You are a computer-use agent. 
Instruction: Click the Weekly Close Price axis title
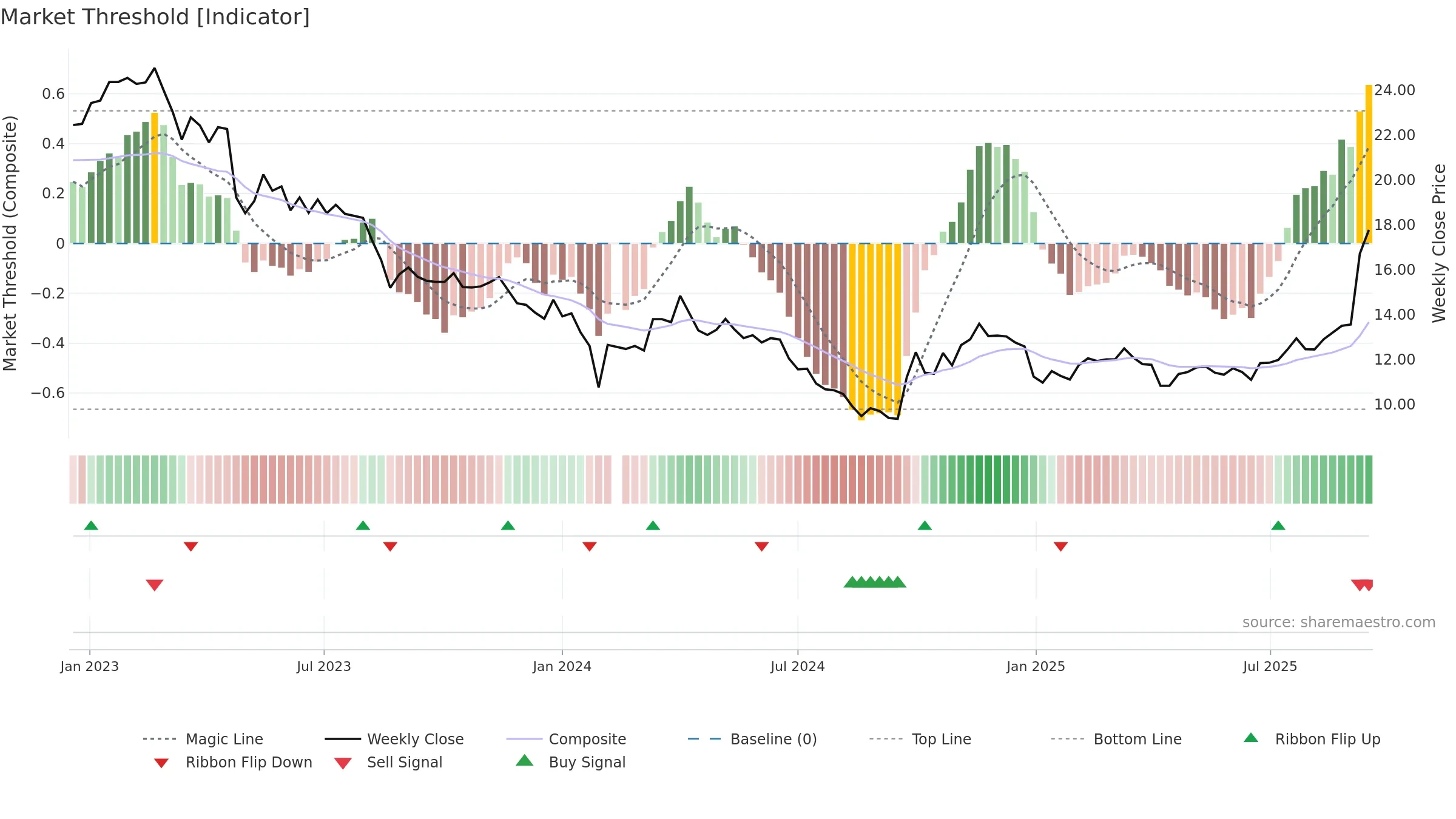[x=1439, y=243]
